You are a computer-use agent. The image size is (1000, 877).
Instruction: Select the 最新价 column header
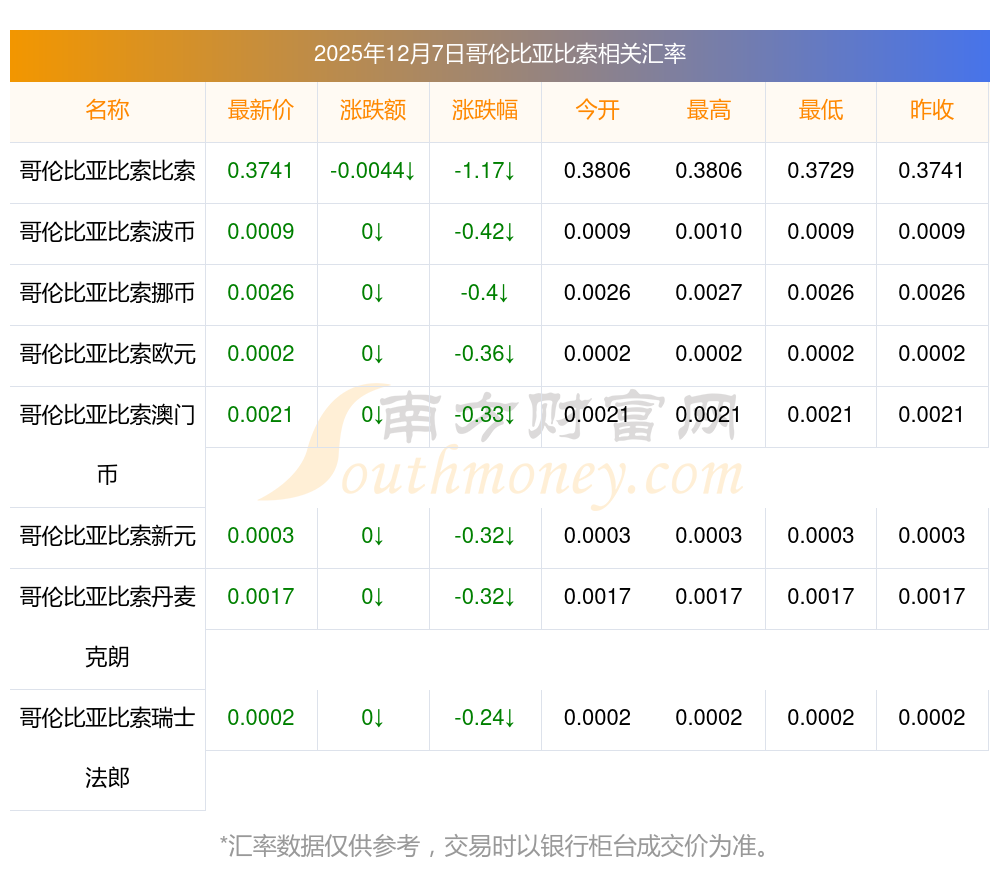(x=261, y=110)
